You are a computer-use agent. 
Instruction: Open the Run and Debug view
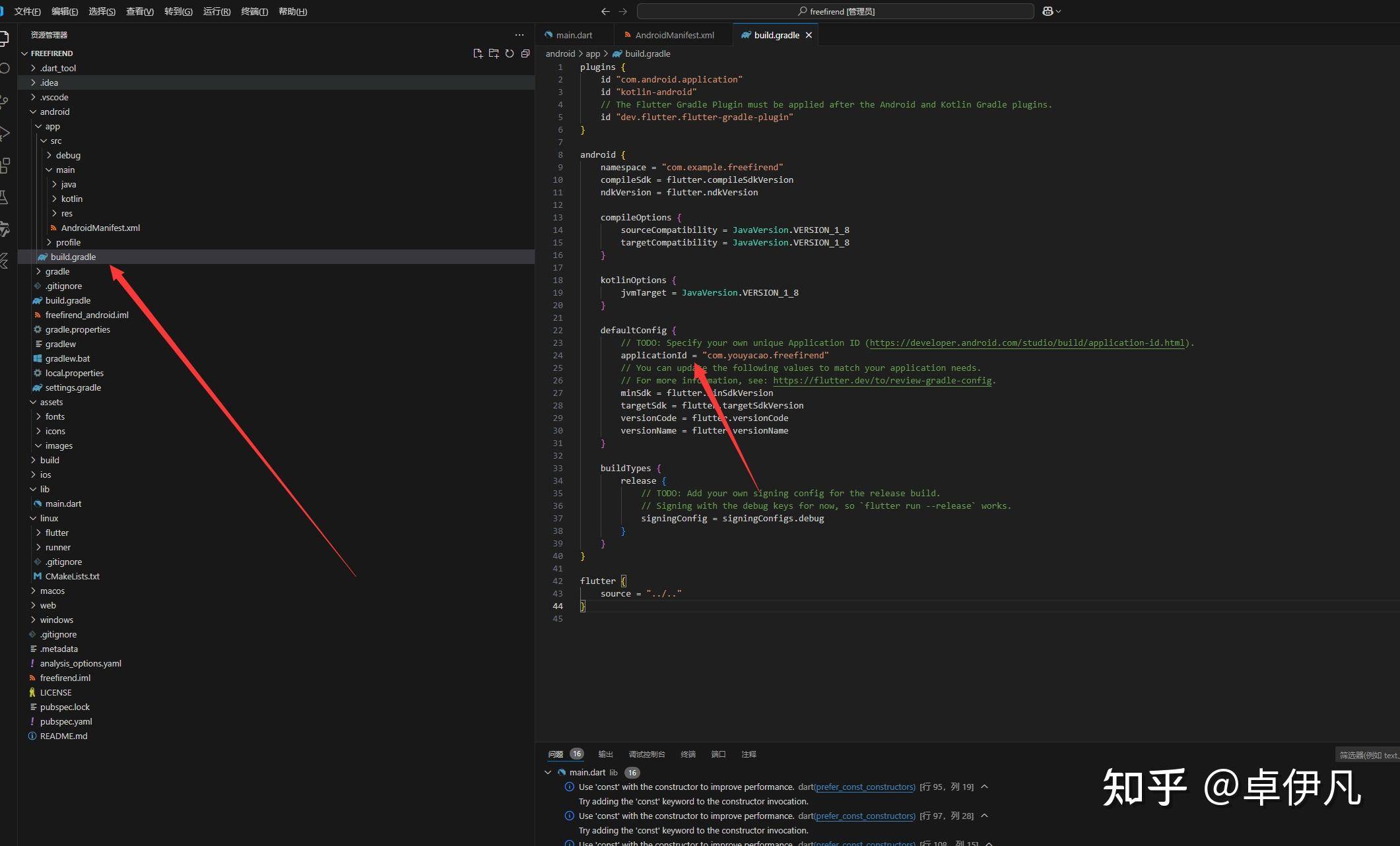pyautogui.click(x=4, y=133)
